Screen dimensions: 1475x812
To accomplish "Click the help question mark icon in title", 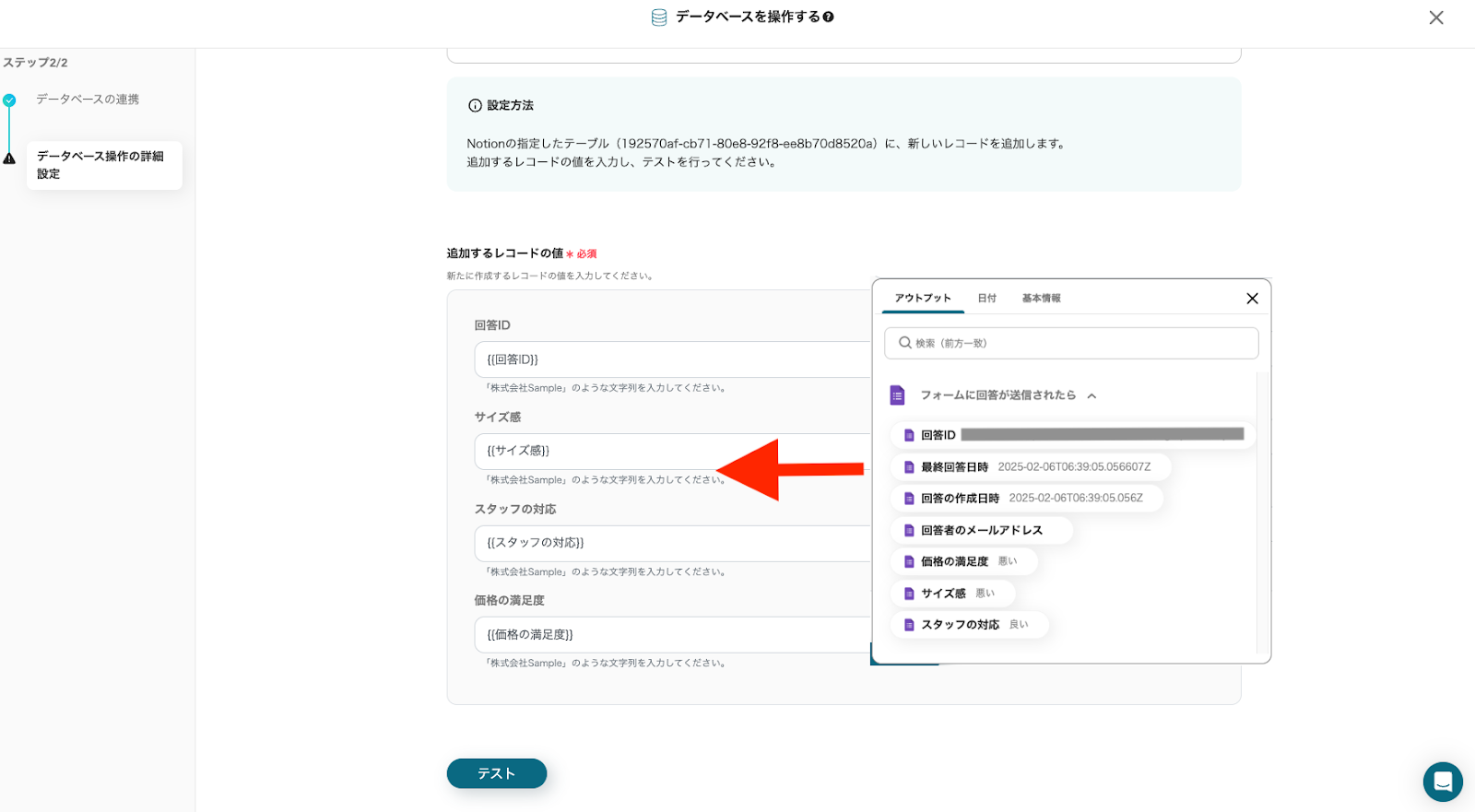I will click(828, 17).
